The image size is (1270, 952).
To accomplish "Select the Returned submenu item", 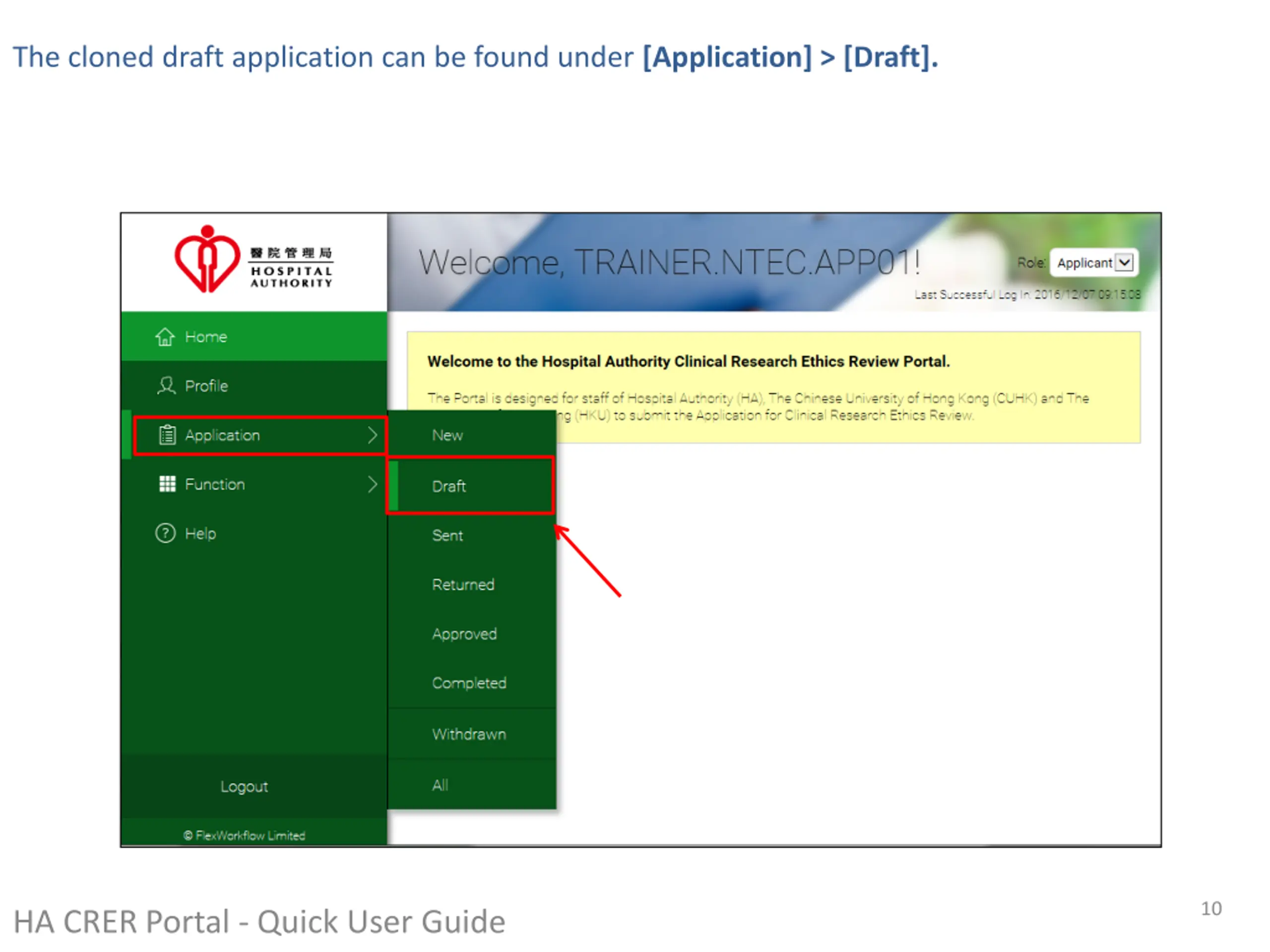I will [463, 585].
